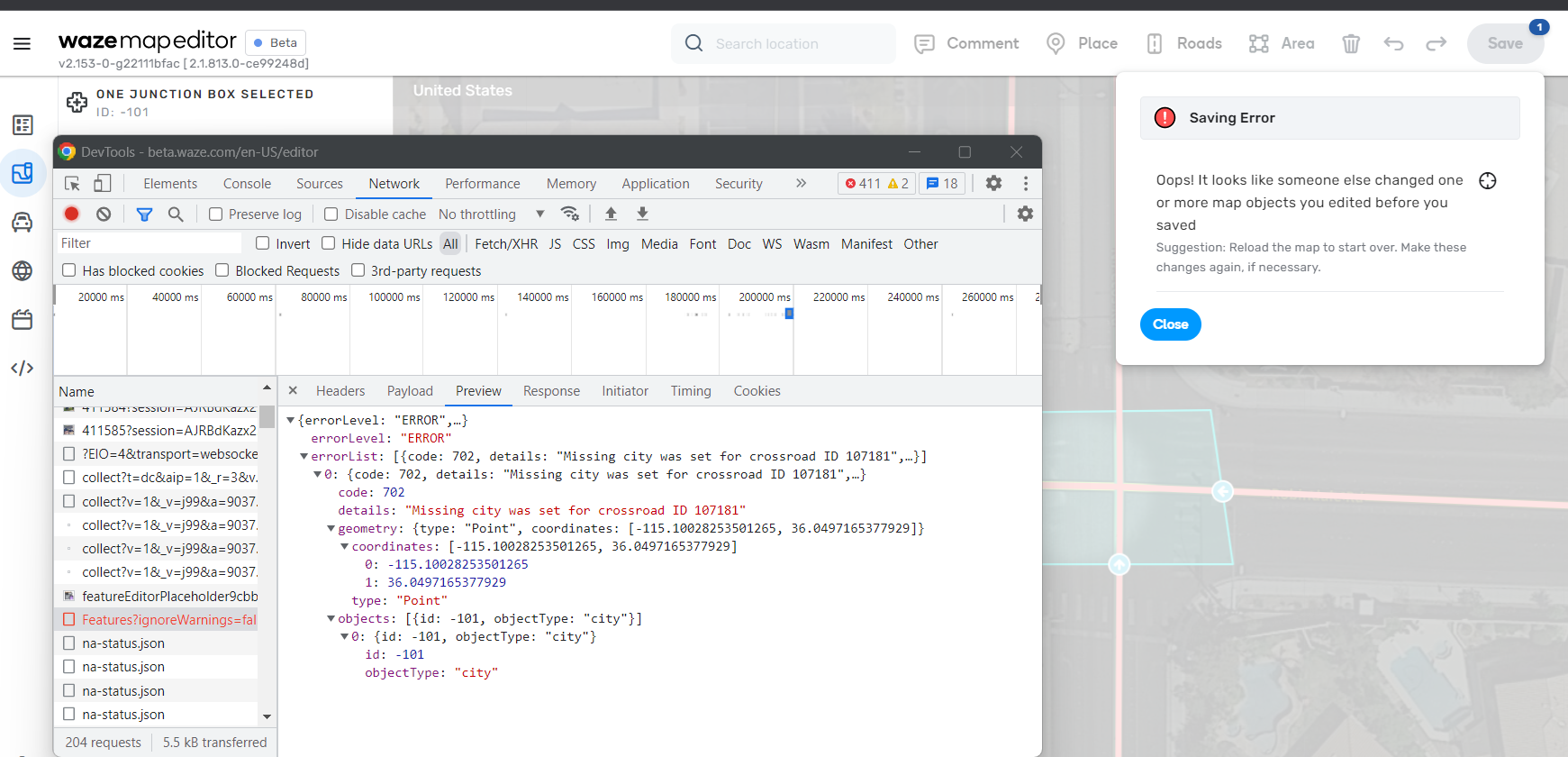Viewport: 1568px width, 757px height.
Task: Click the DevTools inspect element picker icon
Action: pos(73,184)
